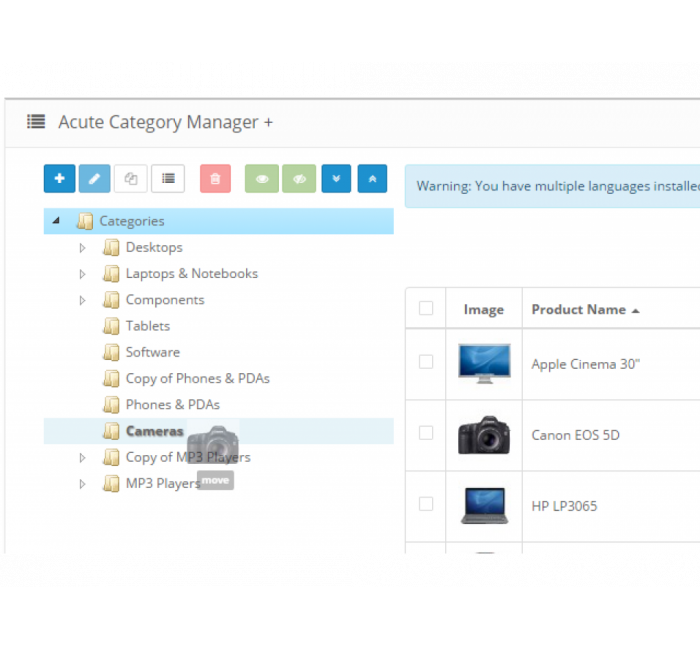The height and width of the screenshot is (650, 700).
Task: Click the copy category icon button
Action: [x=130, y=179]
